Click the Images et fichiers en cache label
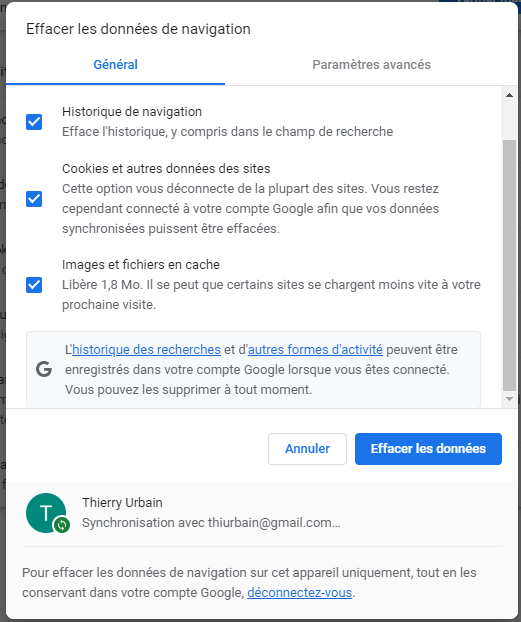This screenshot has width=521, height=622. coord(141,265)
